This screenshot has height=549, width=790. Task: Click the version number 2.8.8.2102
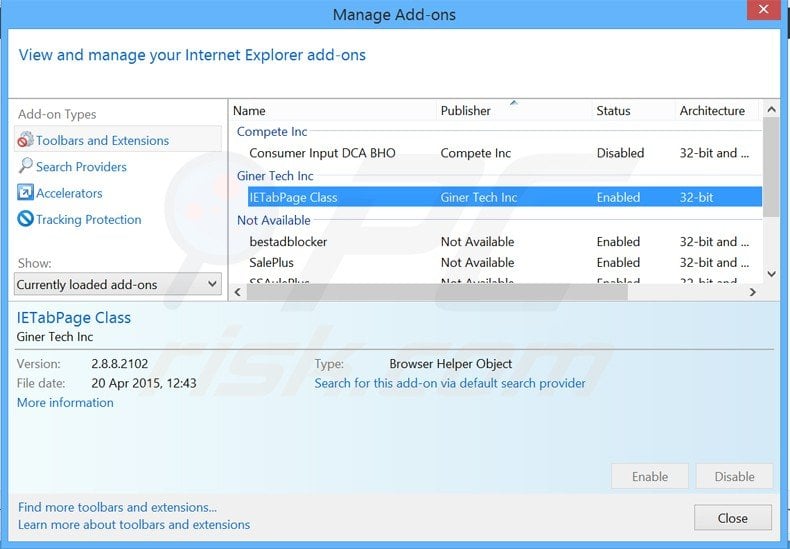point(120,364)
